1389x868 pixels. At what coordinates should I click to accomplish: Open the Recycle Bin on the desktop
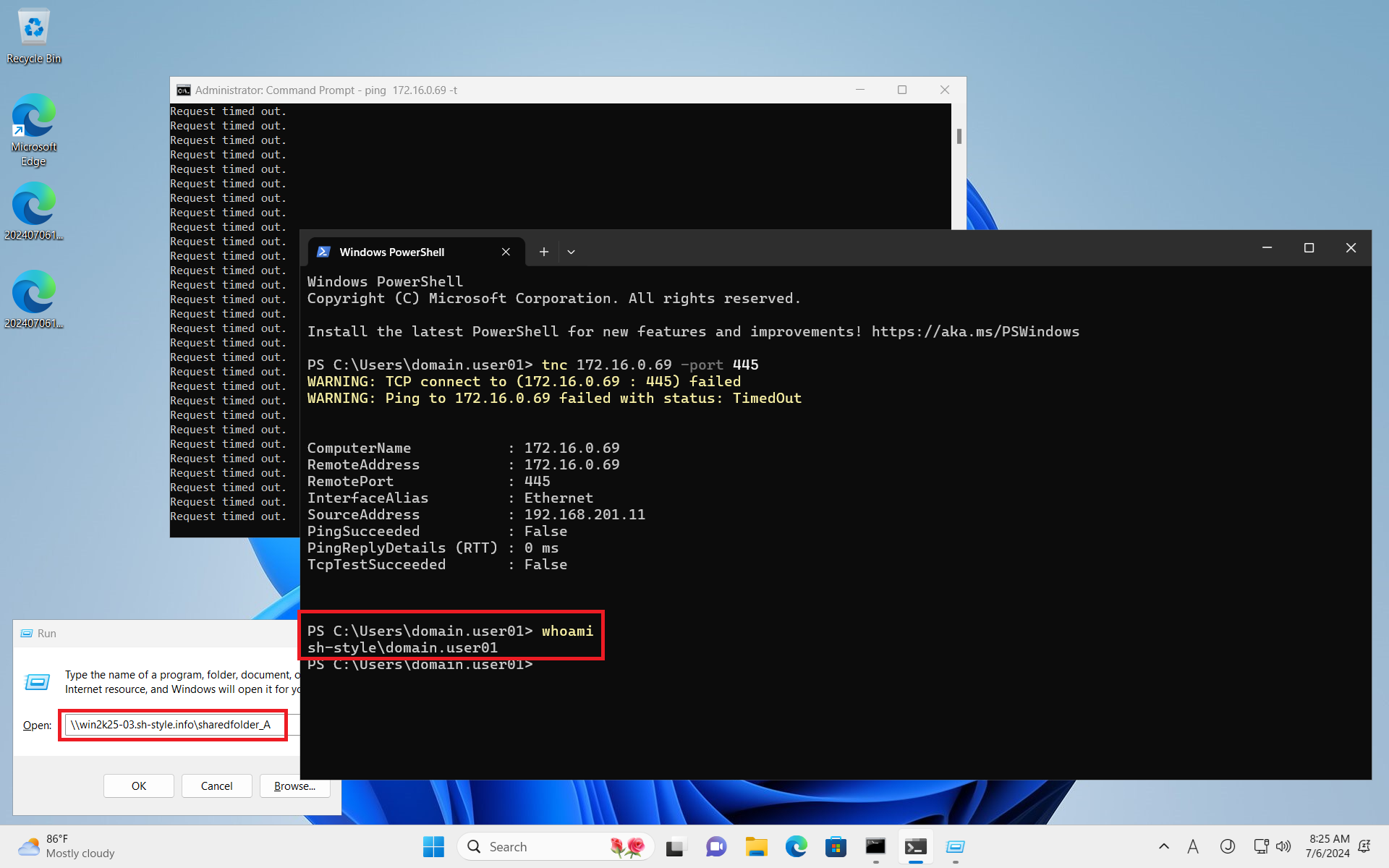click(33, 29)
